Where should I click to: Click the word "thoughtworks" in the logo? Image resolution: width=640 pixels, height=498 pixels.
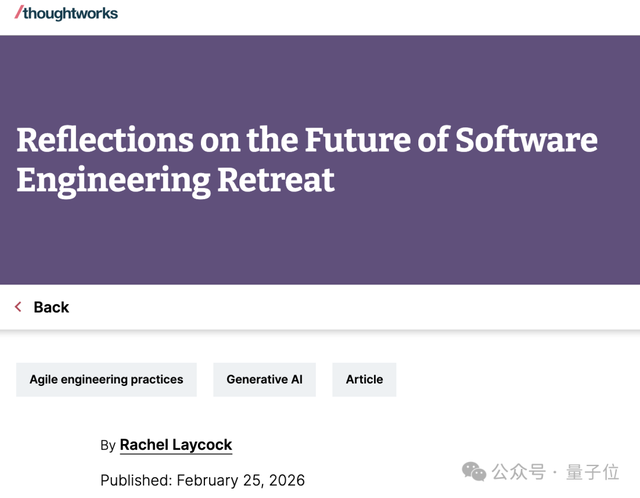pyautogui.click(x=70, y=13)
